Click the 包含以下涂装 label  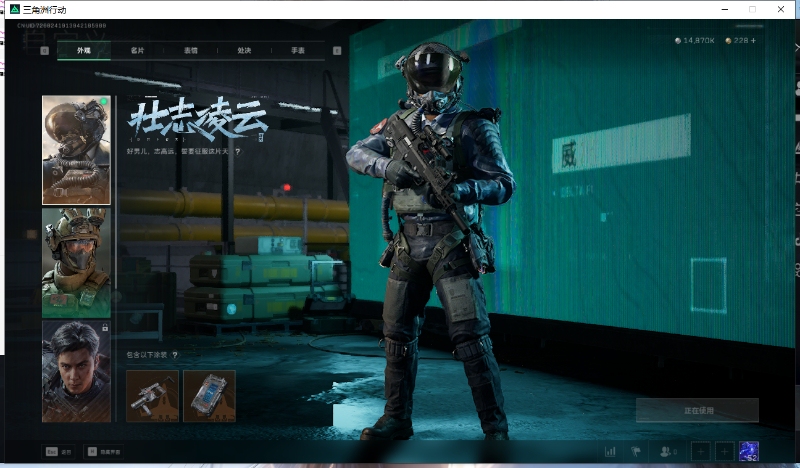click(147, 355)
